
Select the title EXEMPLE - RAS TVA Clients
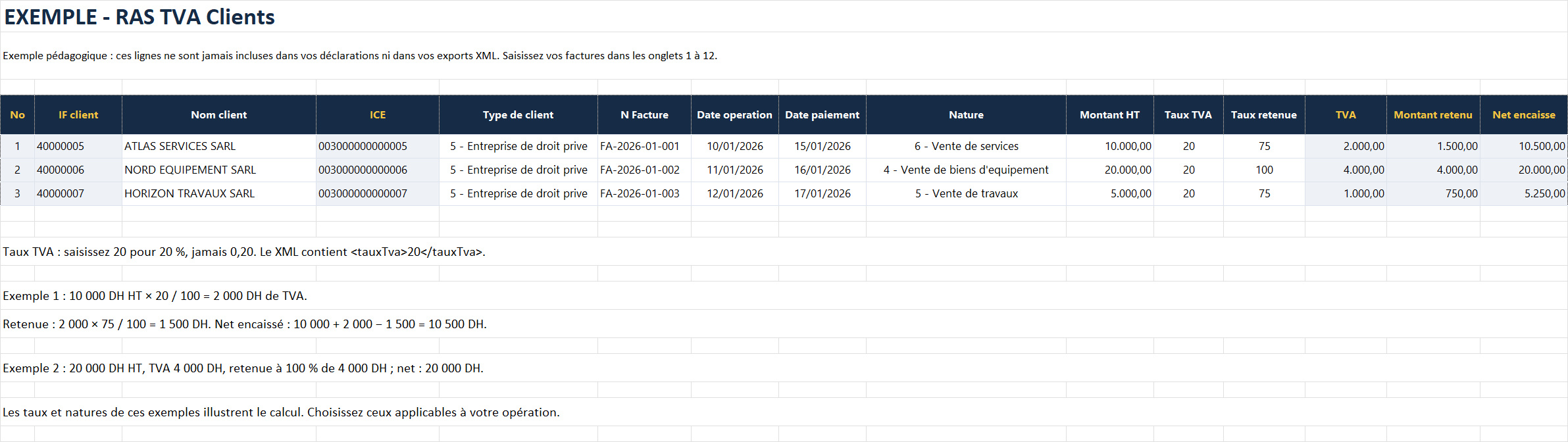139,16
